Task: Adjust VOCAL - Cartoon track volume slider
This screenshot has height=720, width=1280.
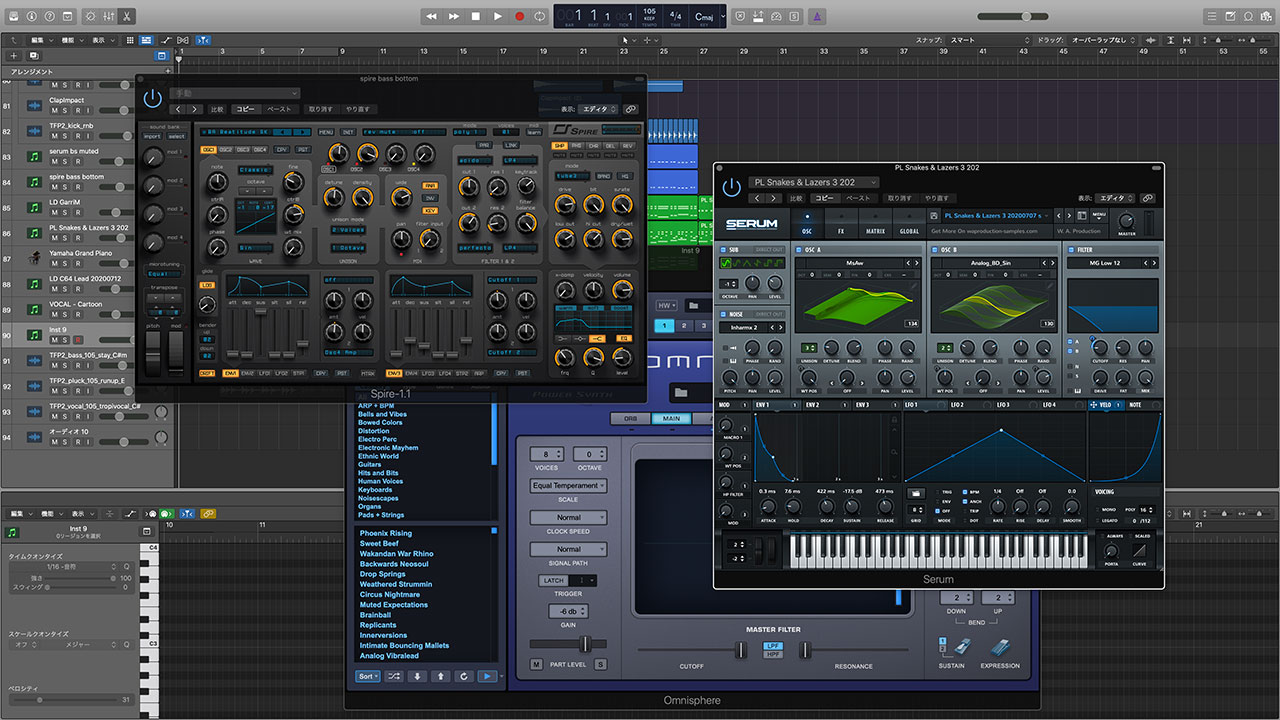Action: 116,314
